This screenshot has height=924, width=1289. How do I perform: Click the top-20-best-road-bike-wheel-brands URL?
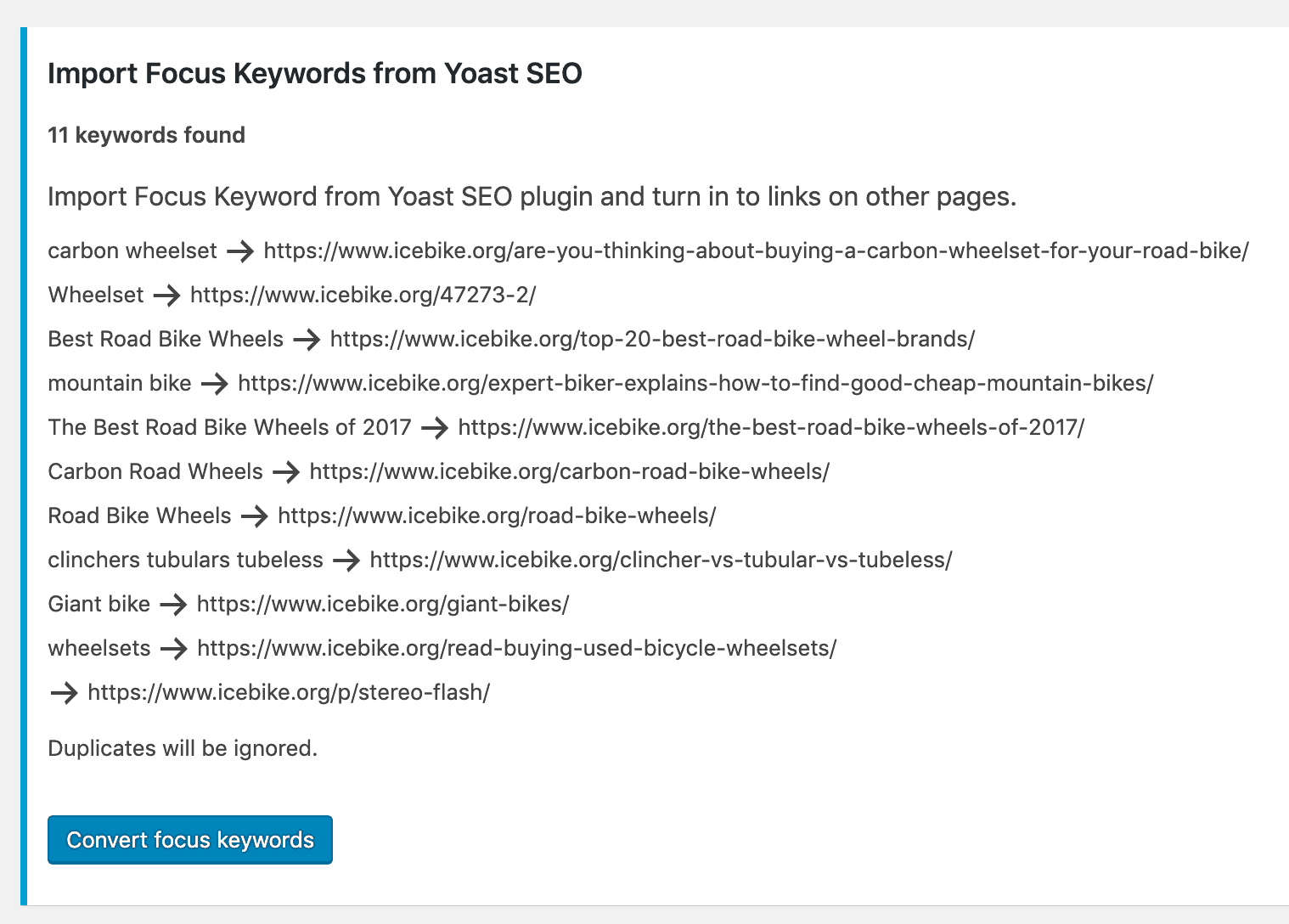[652, 339]
